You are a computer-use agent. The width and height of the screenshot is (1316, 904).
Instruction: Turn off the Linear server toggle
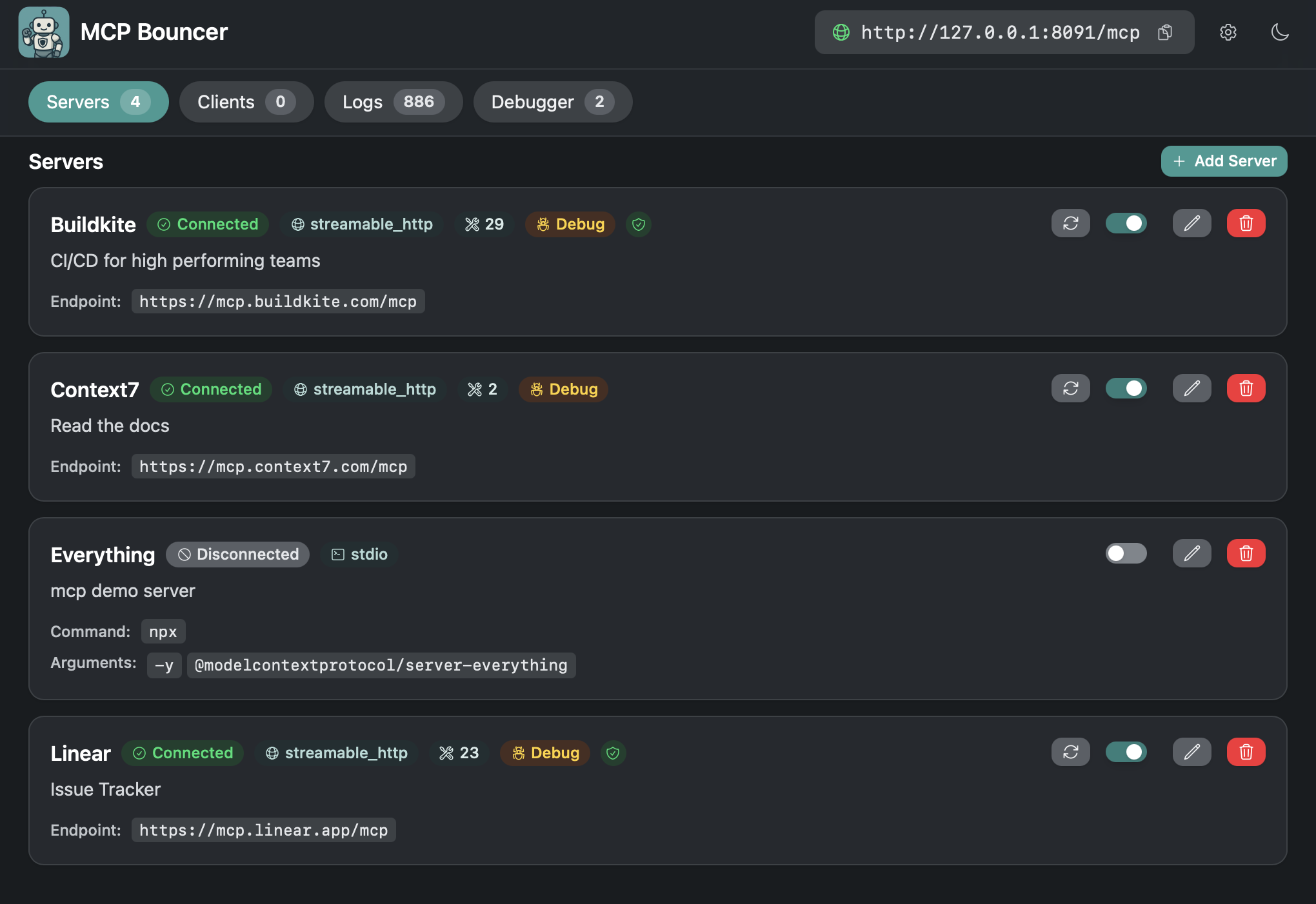pyautogui.click(x=1126, y=752)
